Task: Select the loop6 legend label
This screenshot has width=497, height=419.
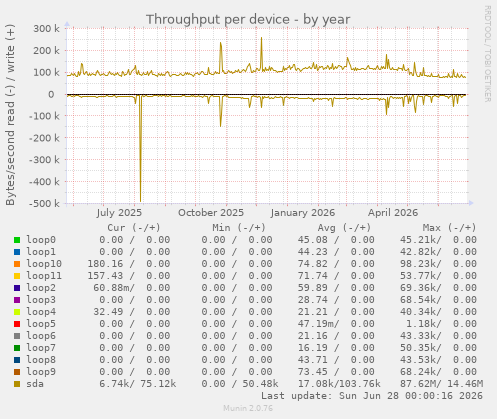Action: point(41,336)
